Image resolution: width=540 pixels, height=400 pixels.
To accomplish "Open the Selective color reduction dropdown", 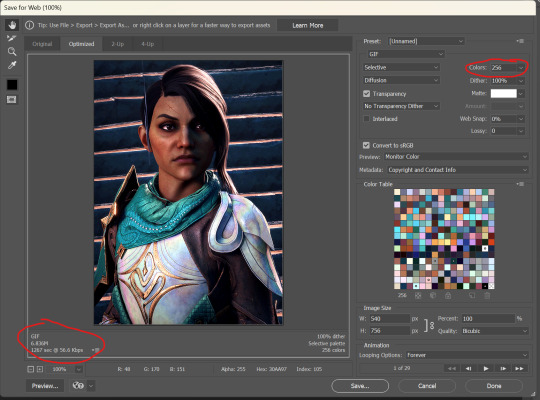I will (401, 68).
